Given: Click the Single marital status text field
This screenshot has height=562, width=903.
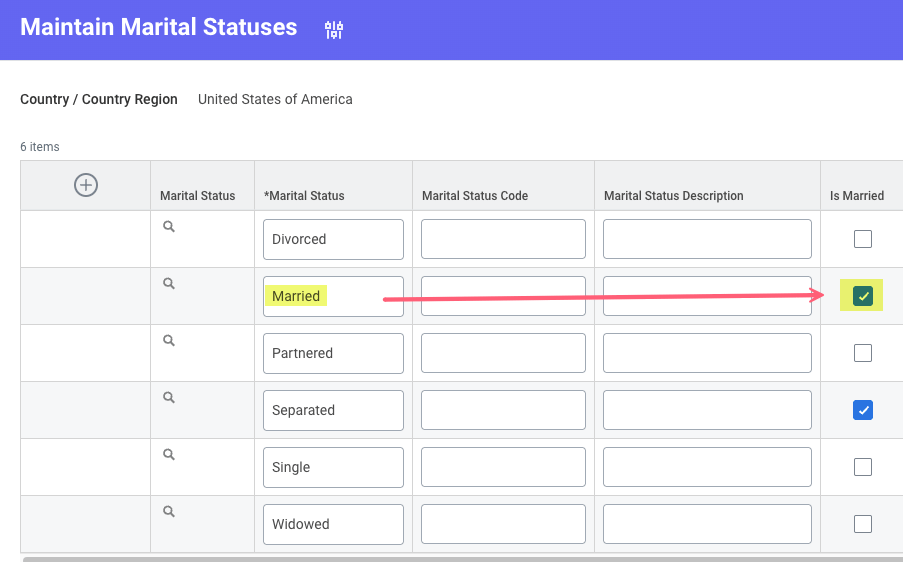Looking at the screenshot, I should tap(333, 467).
